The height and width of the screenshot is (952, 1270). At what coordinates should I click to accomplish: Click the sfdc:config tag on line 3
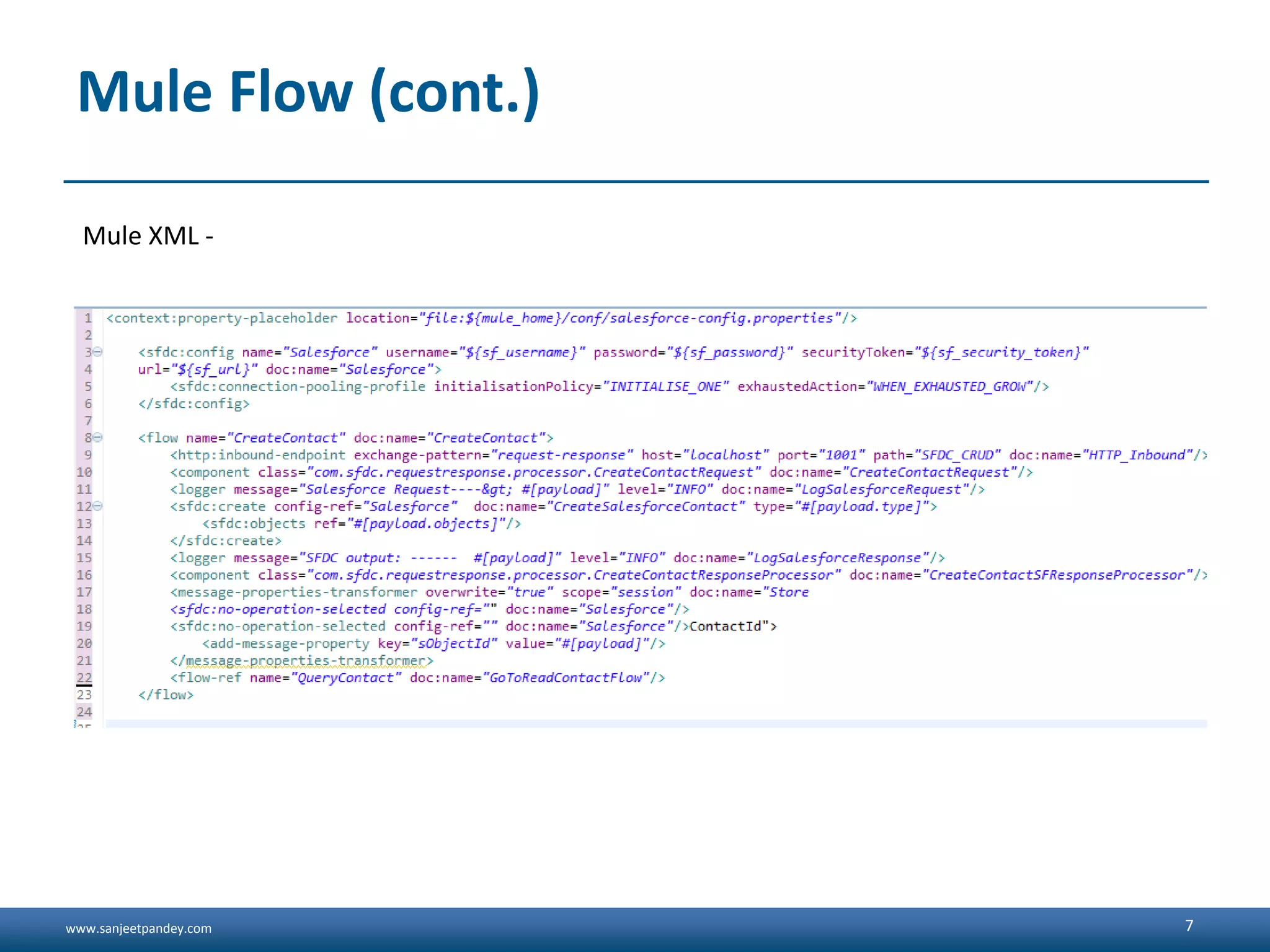tap(186, 352)
